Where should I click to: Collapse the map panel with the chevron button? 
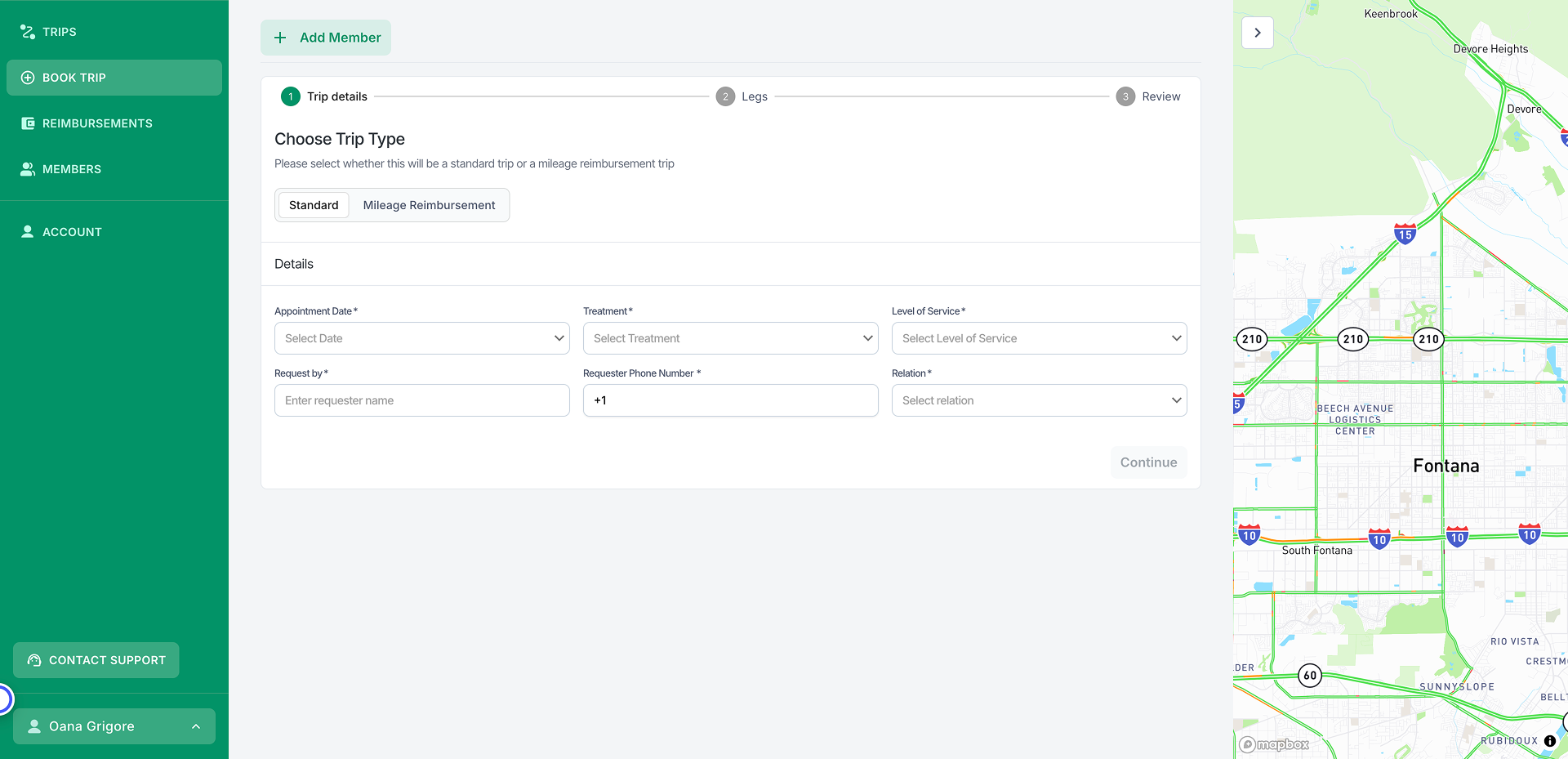coord(1258,33)
